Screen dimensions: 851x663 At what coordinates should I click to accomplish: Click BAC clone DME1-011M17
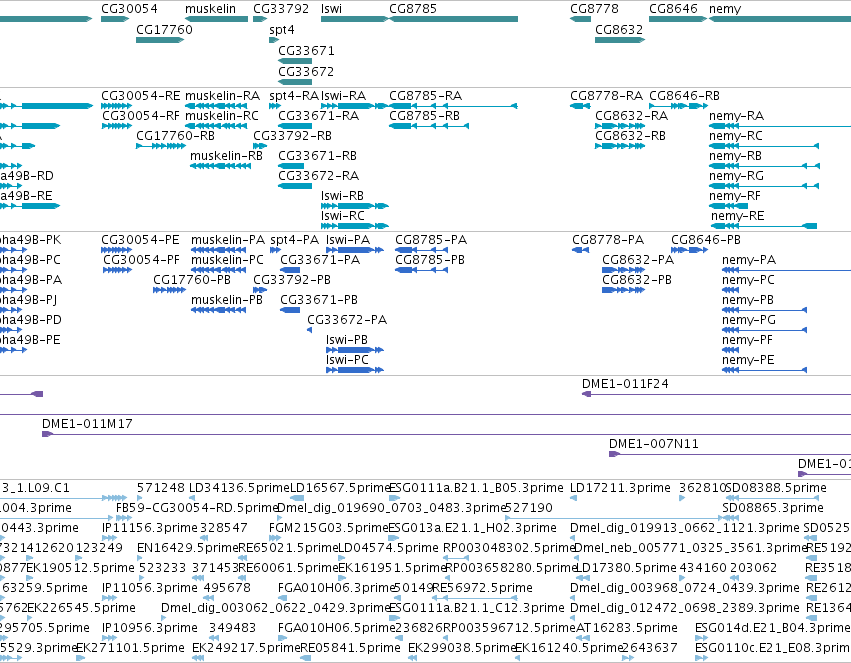coord(87,424)
